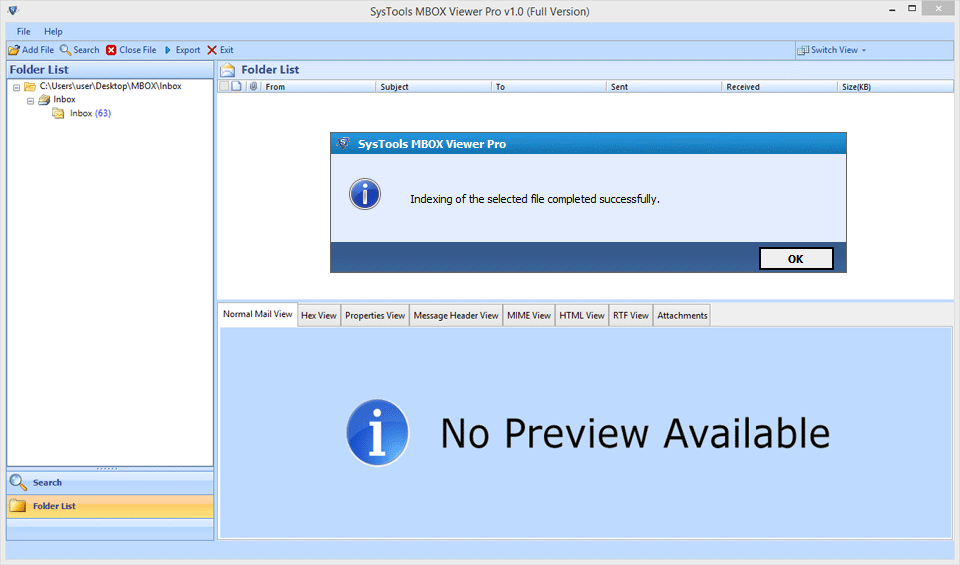Click the Add File label

point(38,50)
